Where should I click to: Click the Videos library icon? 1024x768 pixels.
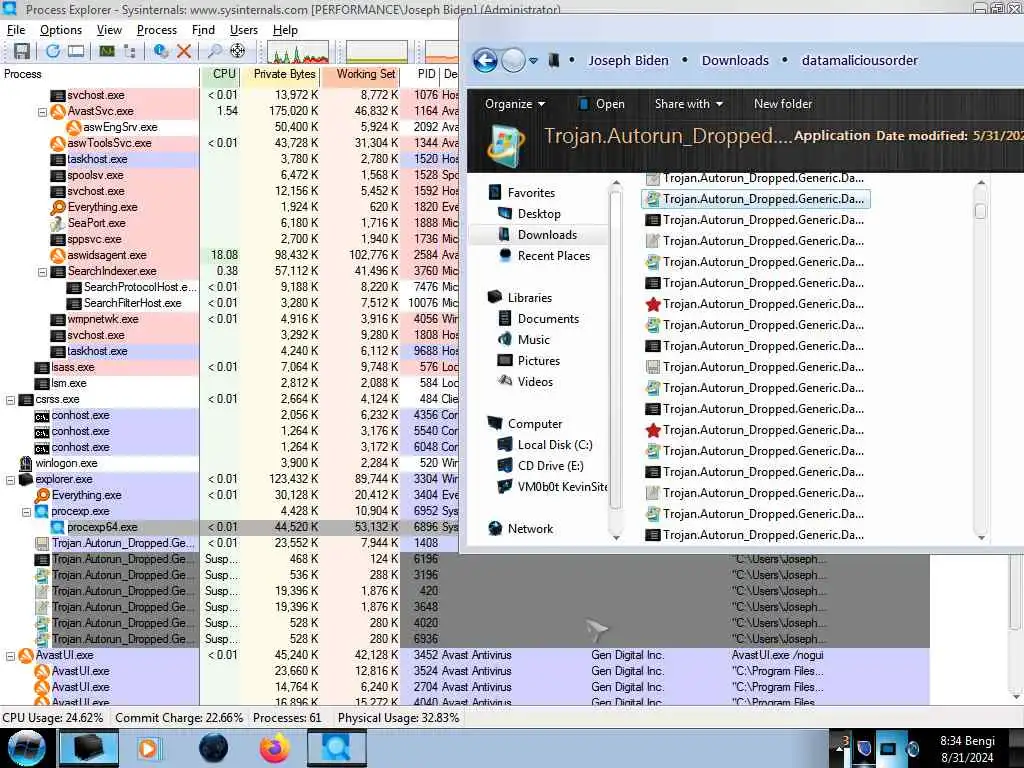(505, 381)
